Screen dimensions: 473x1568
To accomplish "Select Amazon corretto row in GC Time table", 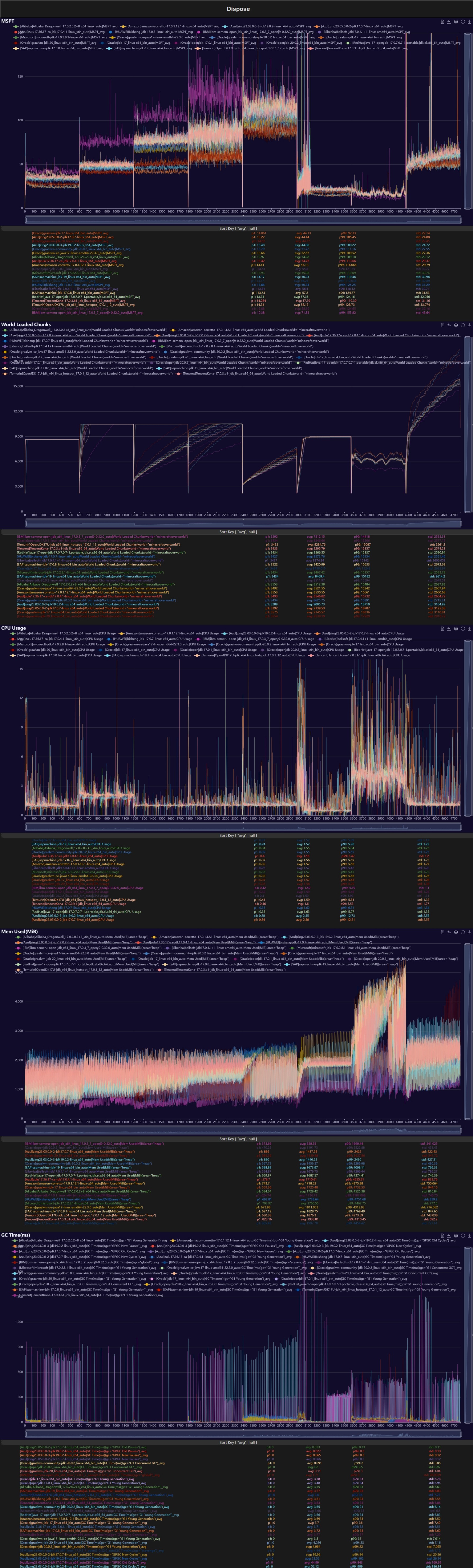I will pyautogui.click(x=236, y=1519).
